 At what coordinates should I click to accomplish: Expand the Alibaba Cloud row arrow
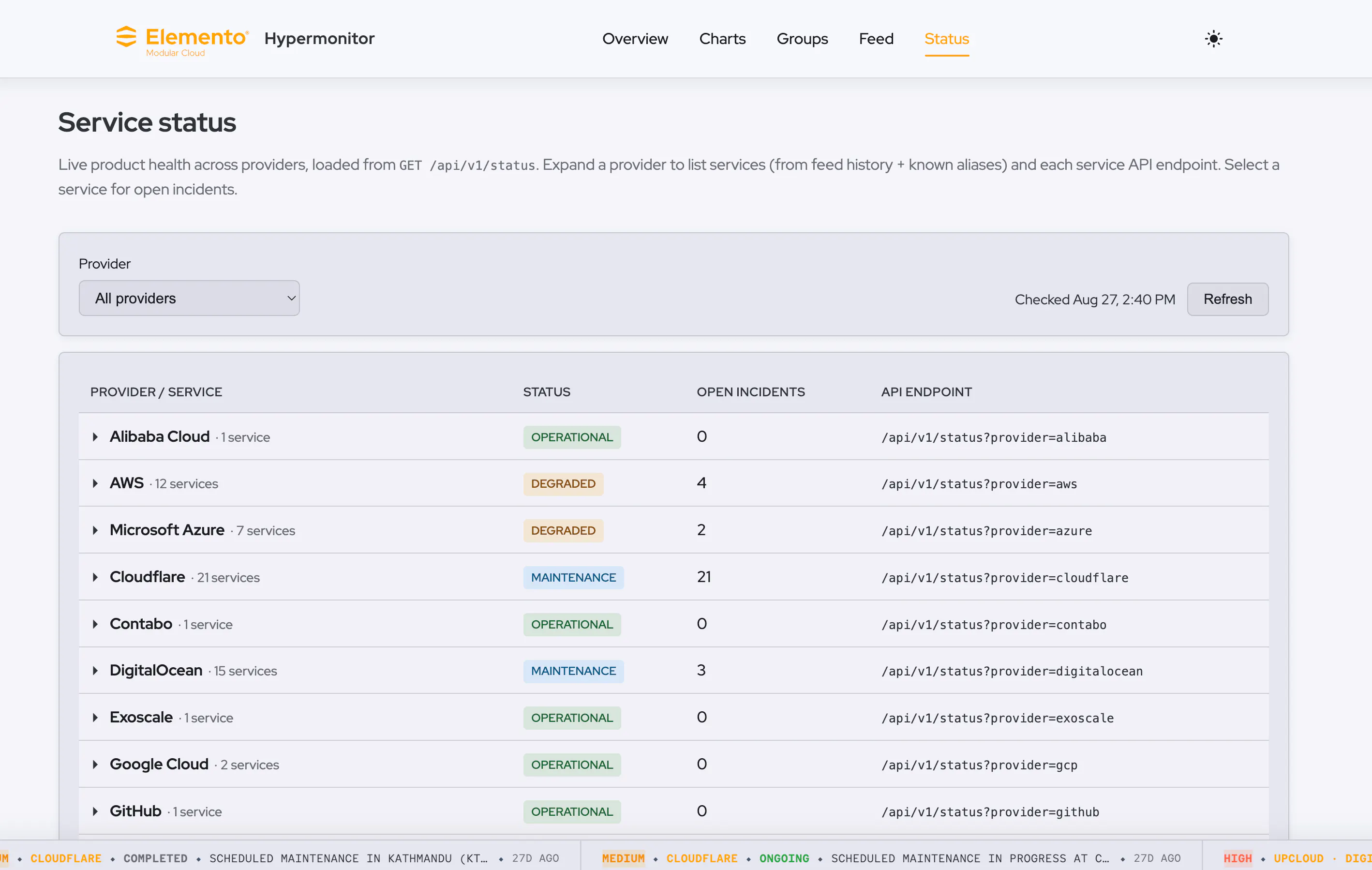click(95, 436)
